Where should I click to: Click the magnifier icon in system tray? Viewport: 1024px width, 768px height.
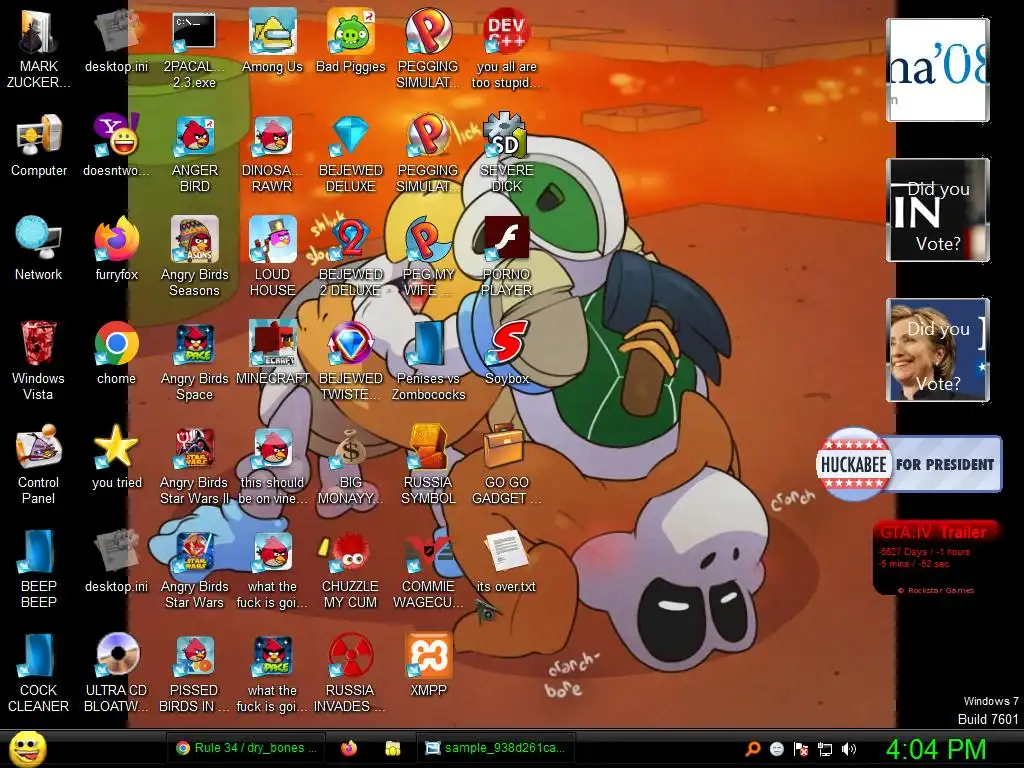tap(752, 749)
